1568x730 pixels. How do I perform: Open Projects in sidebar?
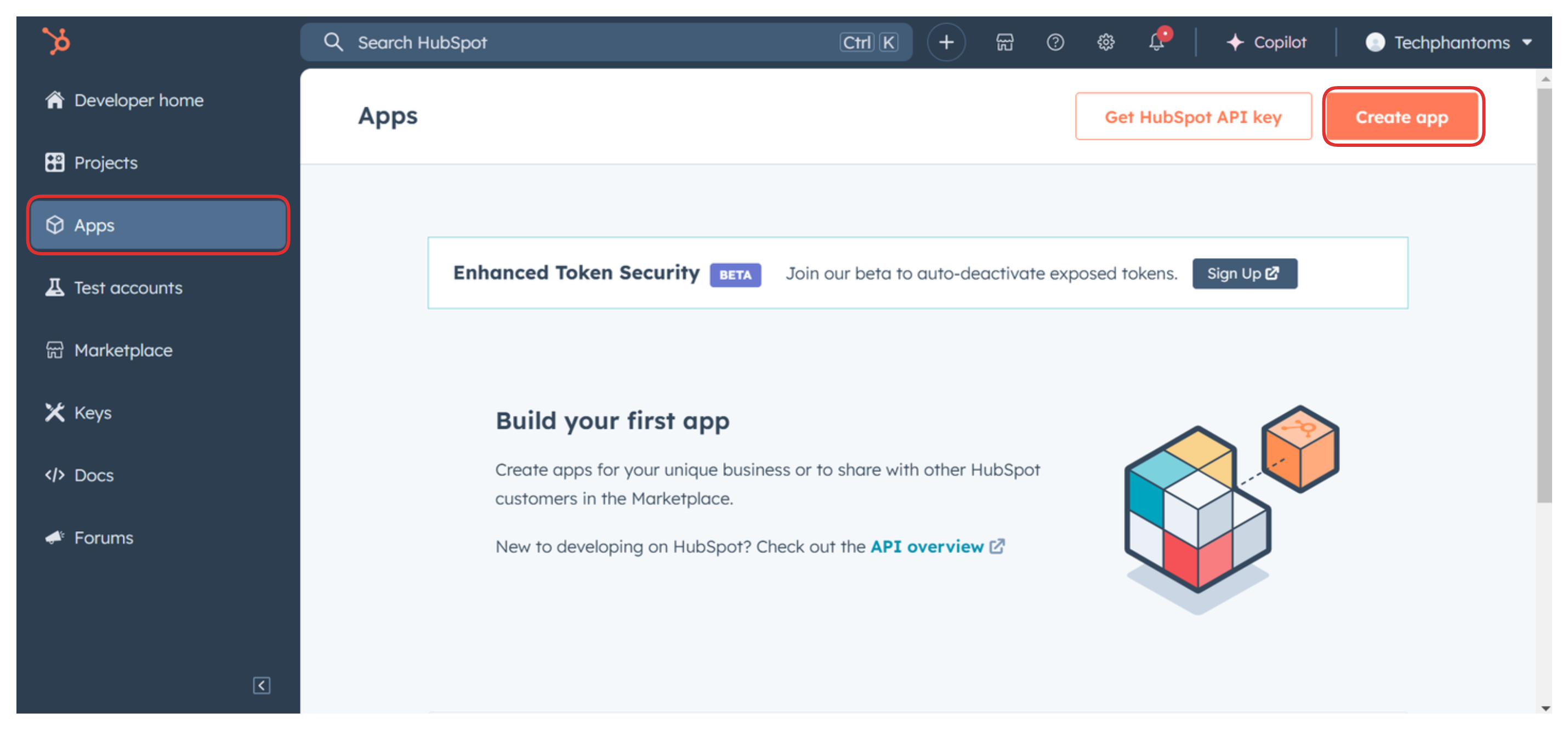click(x=105, y=162)
